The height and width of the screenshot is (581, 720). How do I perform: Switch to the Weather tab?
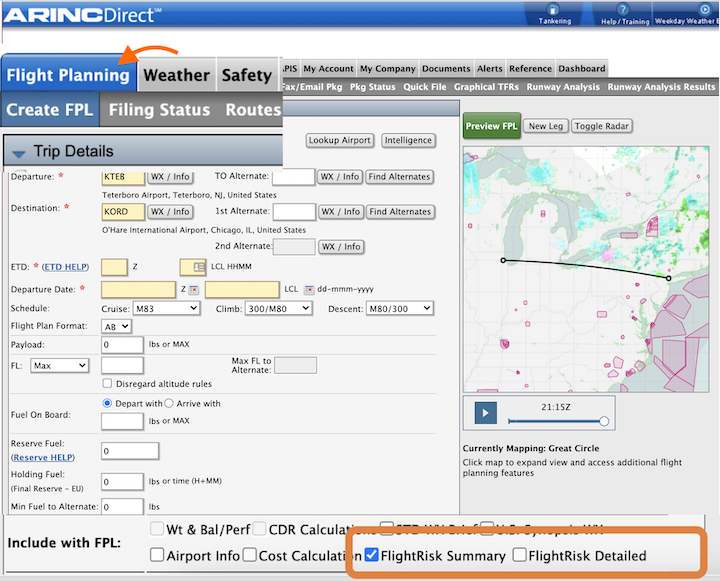176,75
